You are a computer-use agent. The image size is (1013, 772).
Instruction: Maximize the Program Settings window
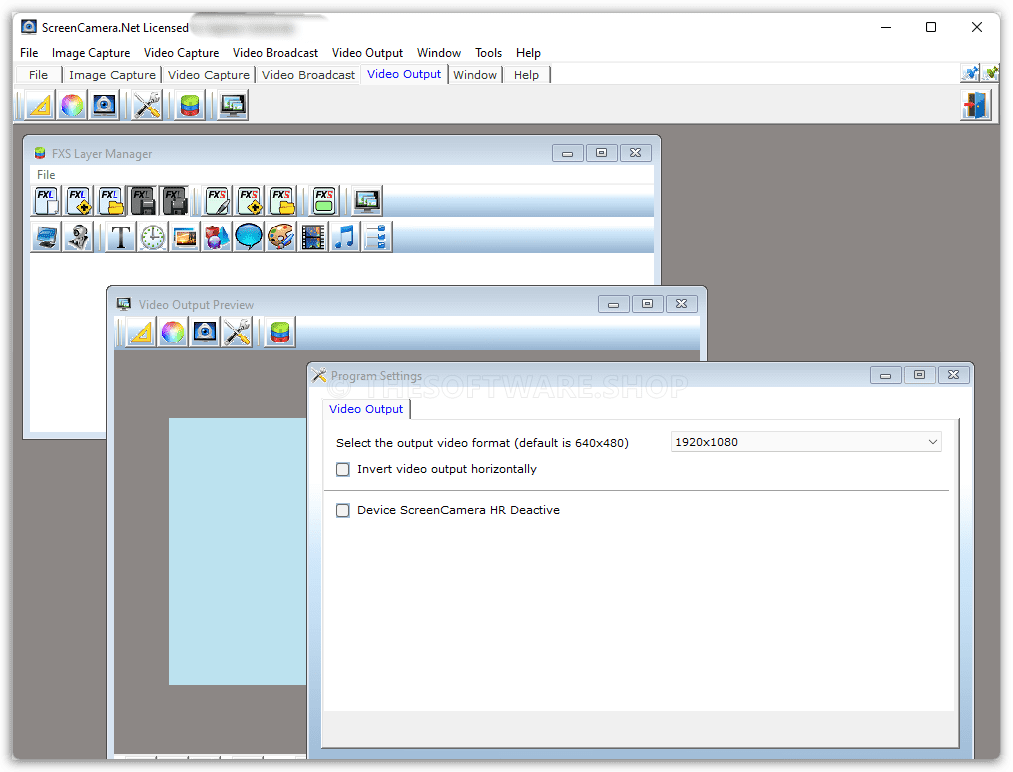[919, 375]
